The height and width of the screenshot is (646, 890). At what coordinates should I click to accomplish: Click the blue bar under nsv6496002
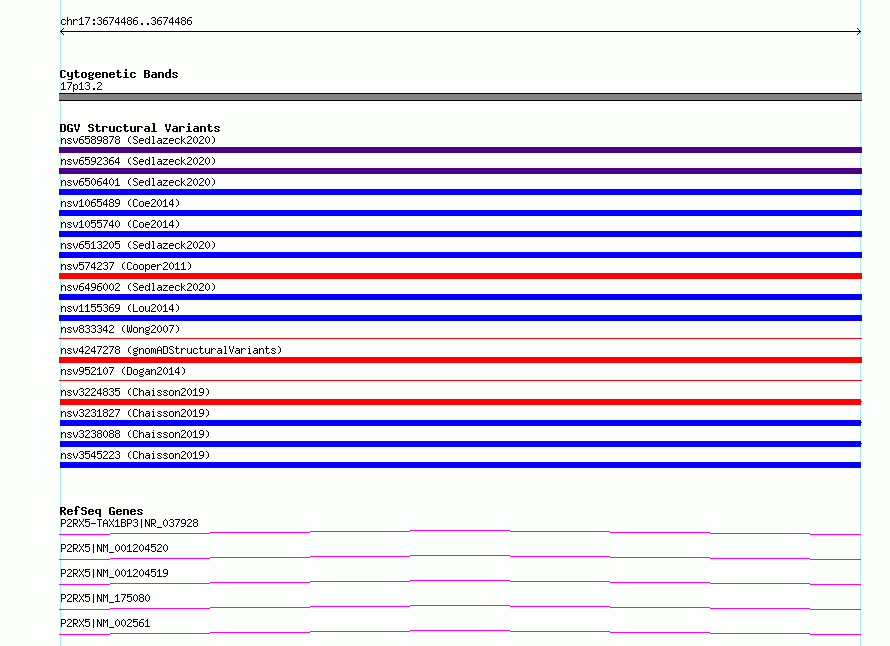460,297
